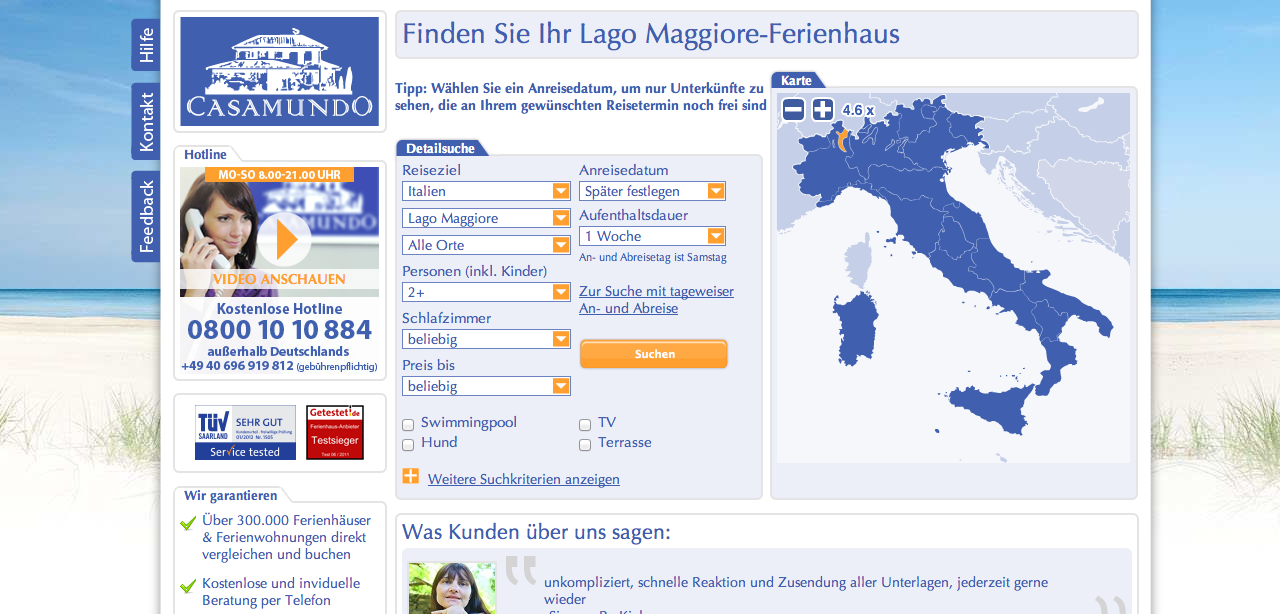This screenshot has height=614, width=1280.
Task: Click the TÜV Saarland service badge
Action: [x=245, y=432]
